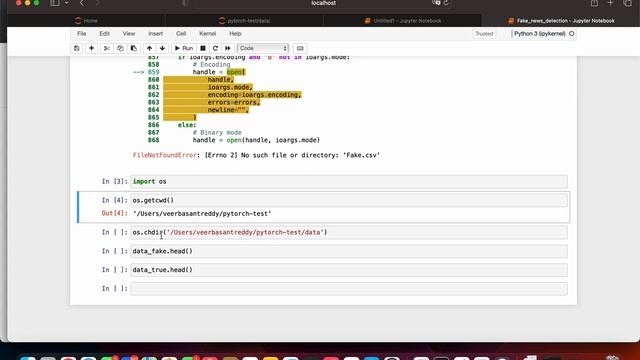Open the View menu
This screenshot has width=640, height=360.
point(129,33)
